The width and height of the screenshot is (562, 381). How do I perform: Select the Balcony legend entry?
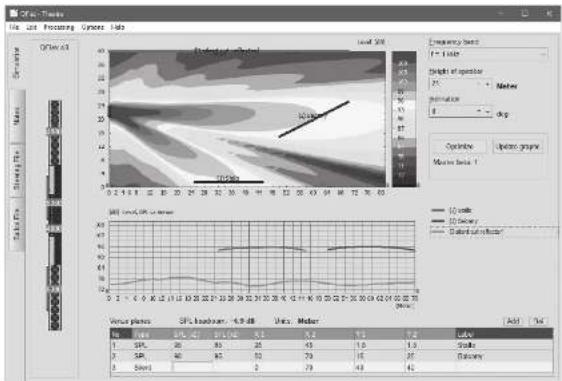click(455, 221)
